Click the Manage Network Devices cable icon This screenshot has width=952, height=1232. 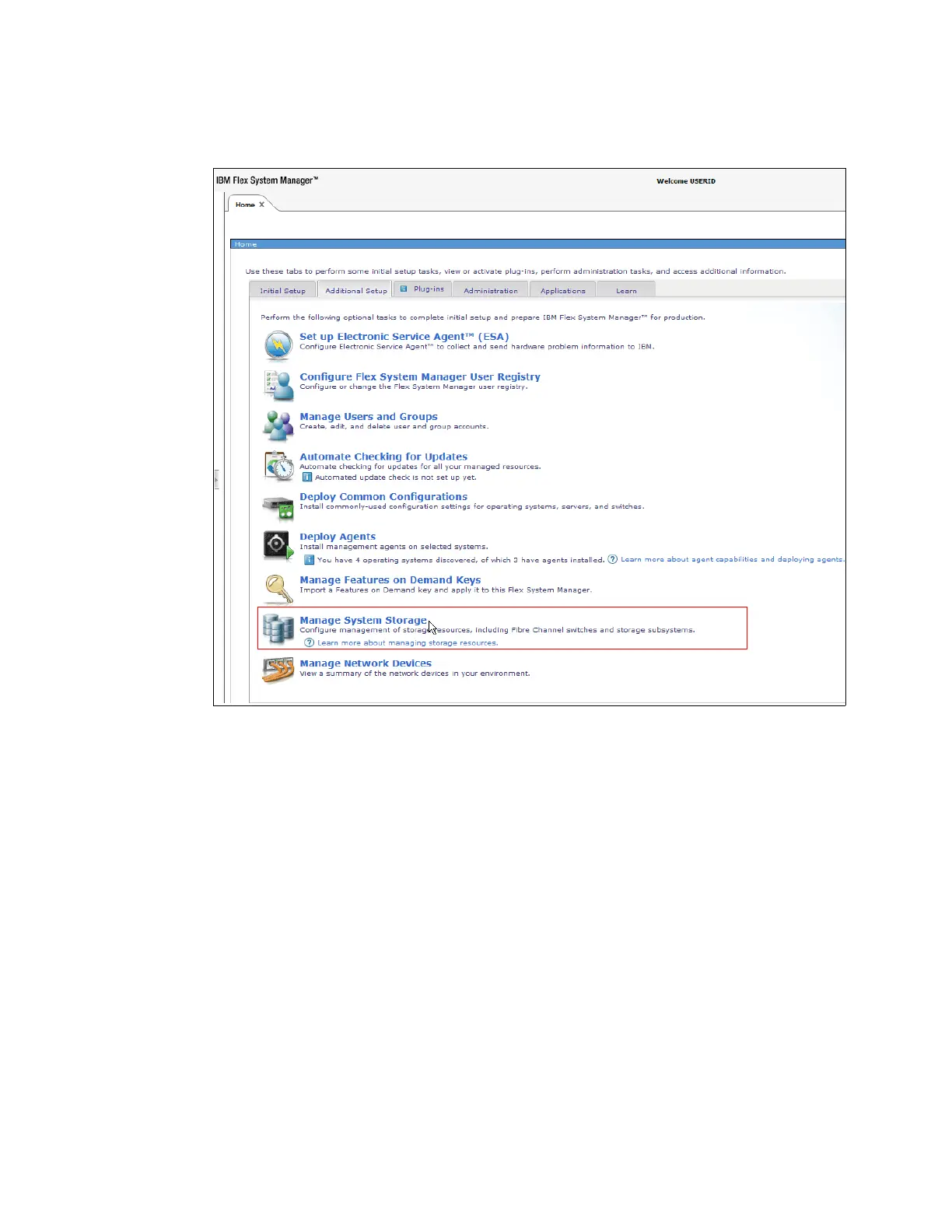click(278, 670)
